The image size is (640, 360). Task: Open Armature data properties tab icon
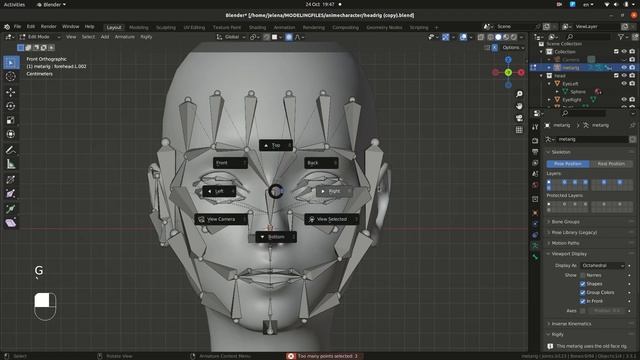pyautogui.click(x=535, y=246)
